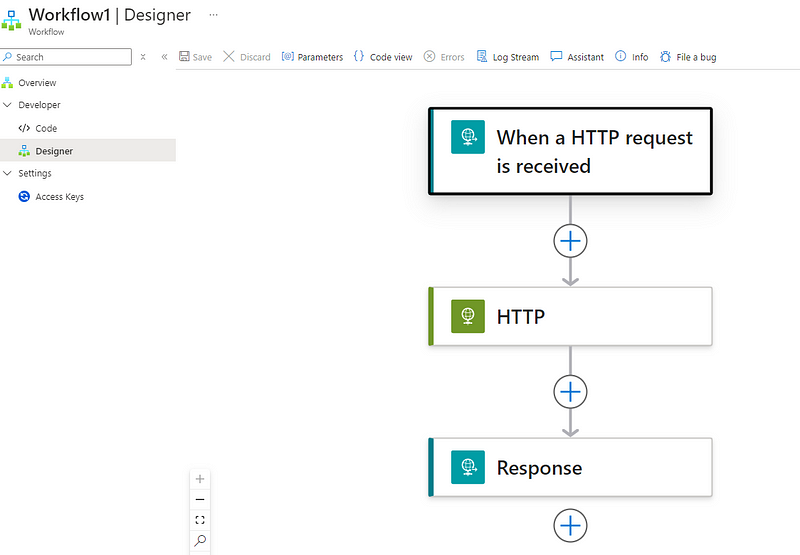This screenshot has width=800, height=555.
Task: Open the Assistant panel
Action: [x=577, y=57]
